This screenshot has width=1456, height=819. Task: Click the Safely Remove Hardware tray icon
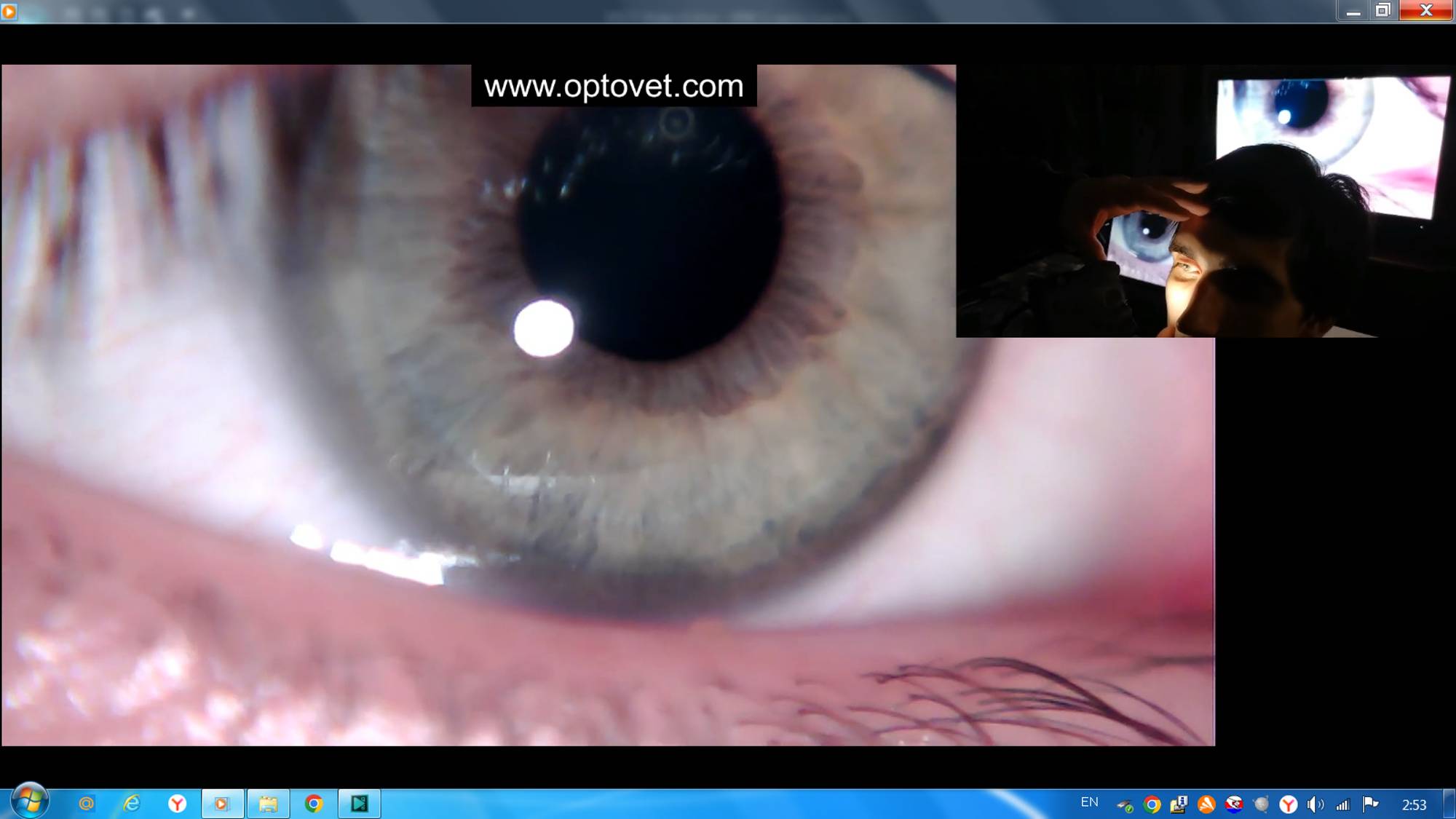[1125, 805]
